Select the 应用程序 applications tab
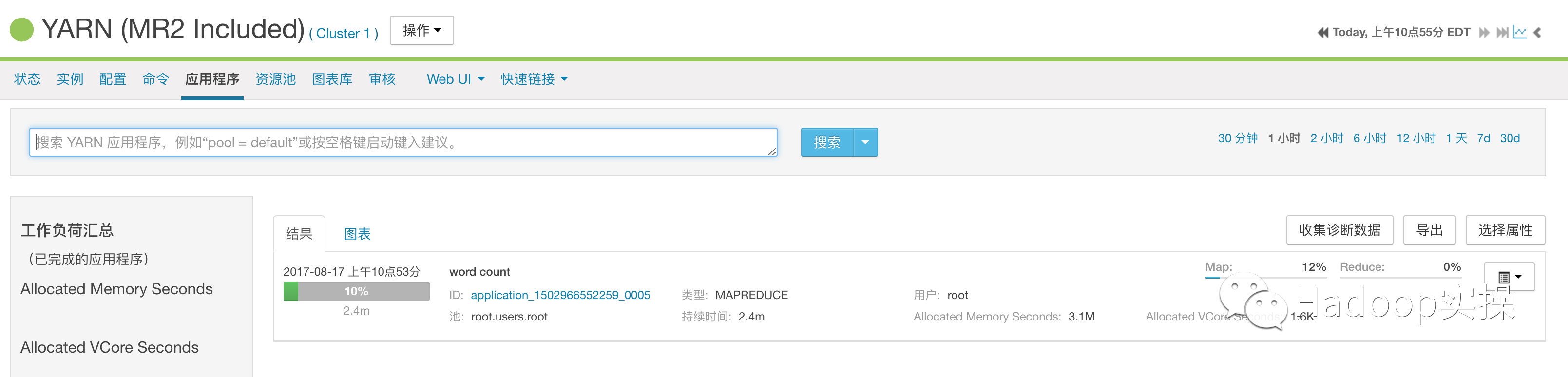This screenshot has width=1568, height=377. (212, 79)
